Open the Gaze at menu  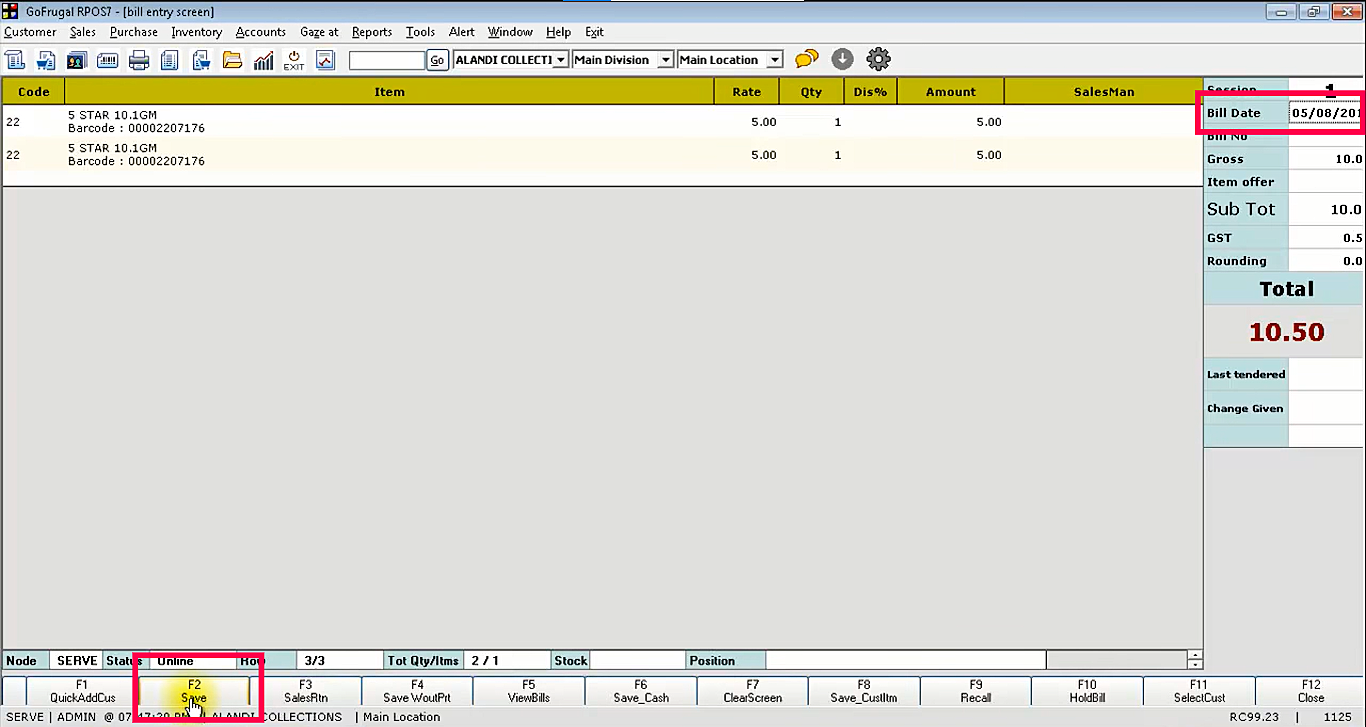click(319, 32)
